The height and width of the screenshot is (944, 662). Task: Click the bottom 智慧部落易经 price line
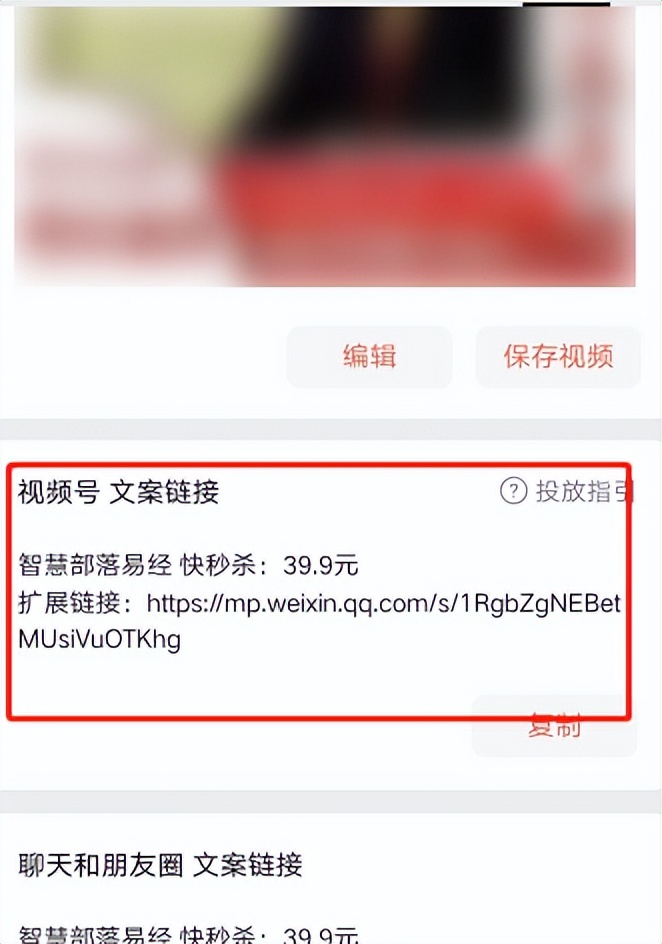coord(188,934)
